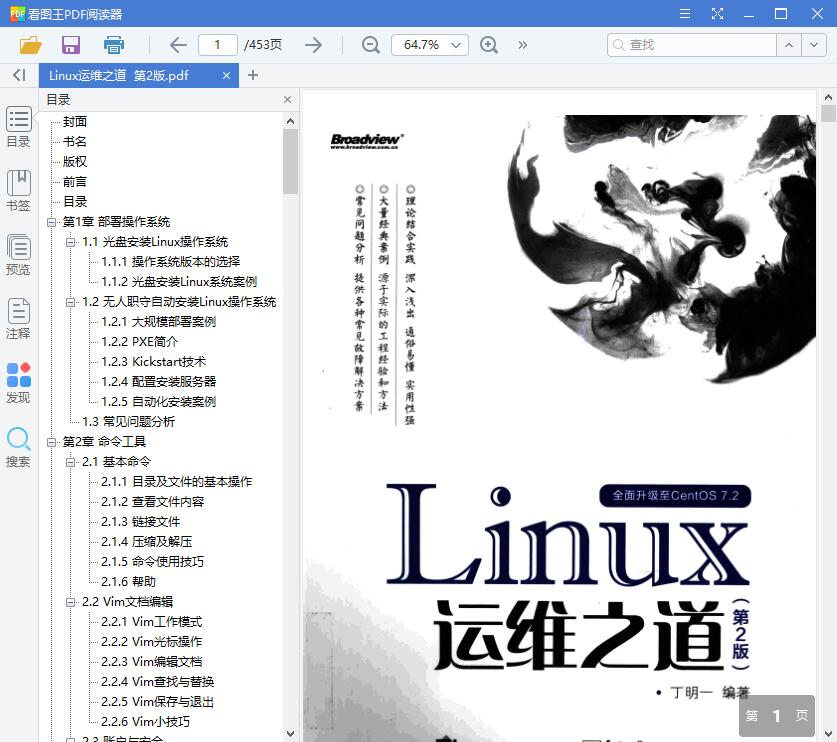Add a new tab with plus button
The height and width of the screenshot is (742, 837).
253,75
